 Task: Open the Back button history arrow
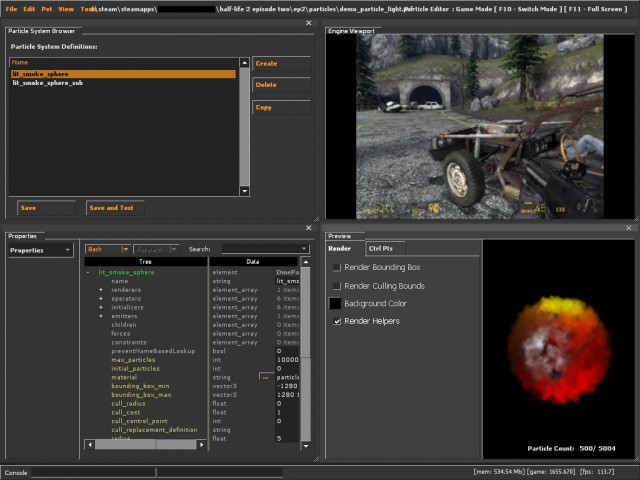125,249
